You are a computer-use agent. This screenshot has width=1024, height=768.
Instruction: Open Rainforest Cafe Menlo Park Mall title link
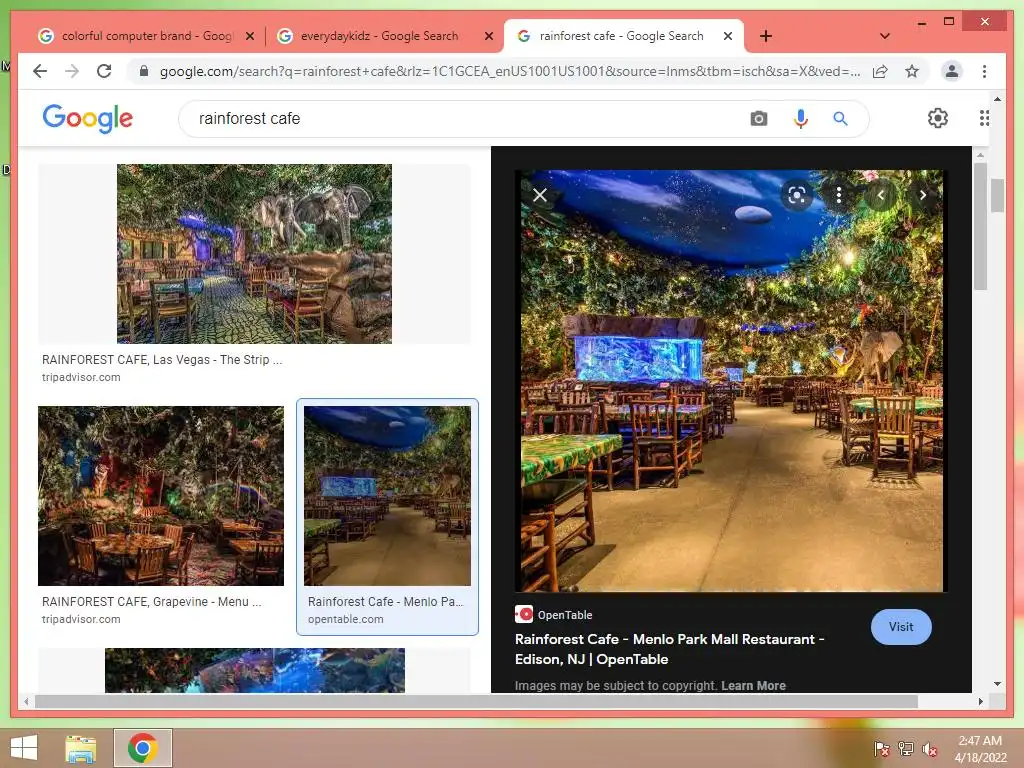669,649
